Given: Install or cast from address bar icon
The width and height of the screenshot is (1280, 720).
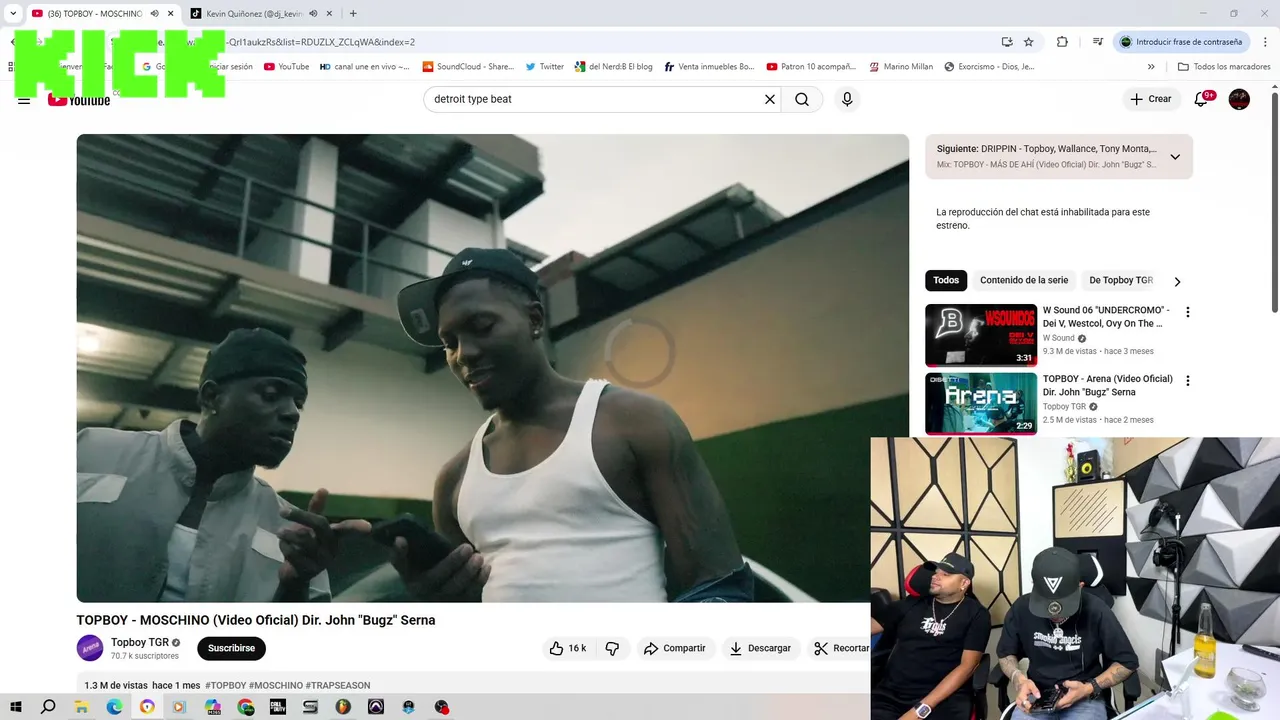Looking at the screenshot, I should coord(1006,42).
